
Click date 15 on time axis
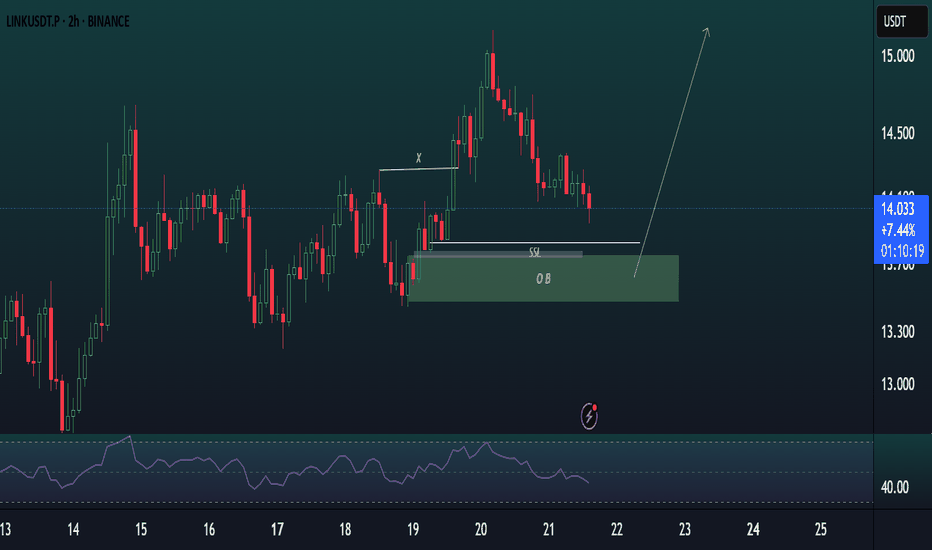[x=141, y=529]
